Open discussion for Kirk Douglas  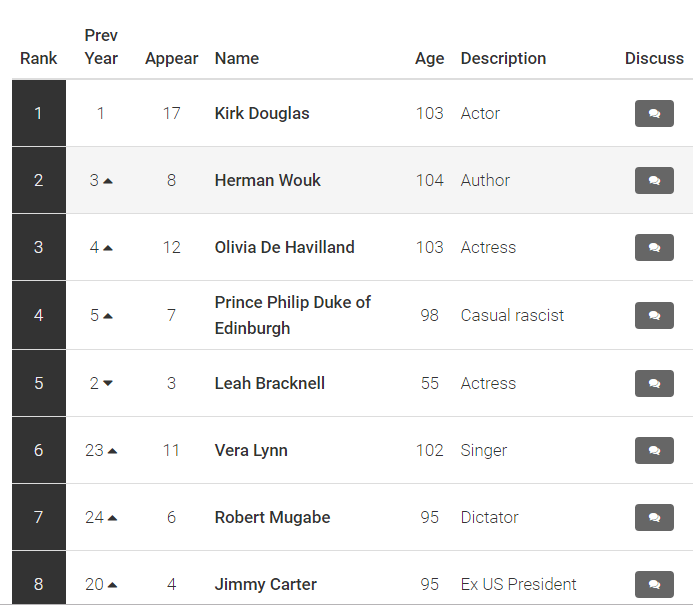tap(654, 114)
